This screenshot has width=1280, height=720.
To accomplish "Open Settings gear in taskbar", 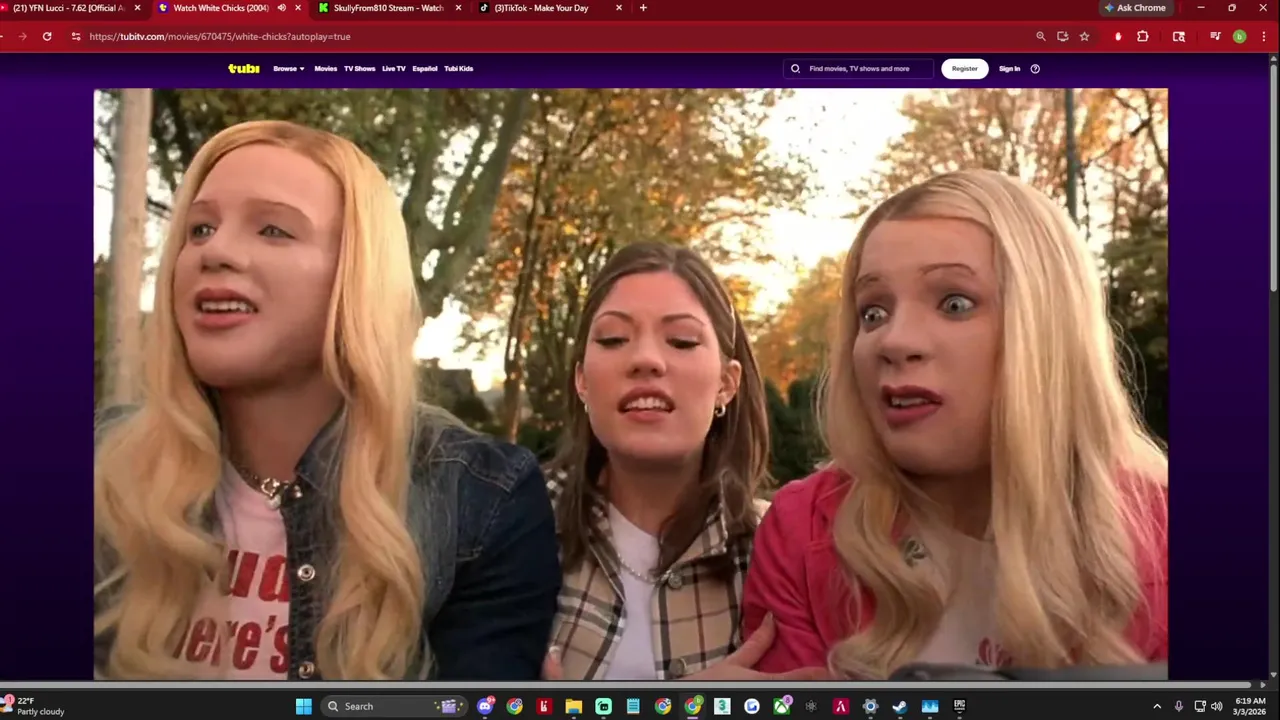I will click(870, 706).
